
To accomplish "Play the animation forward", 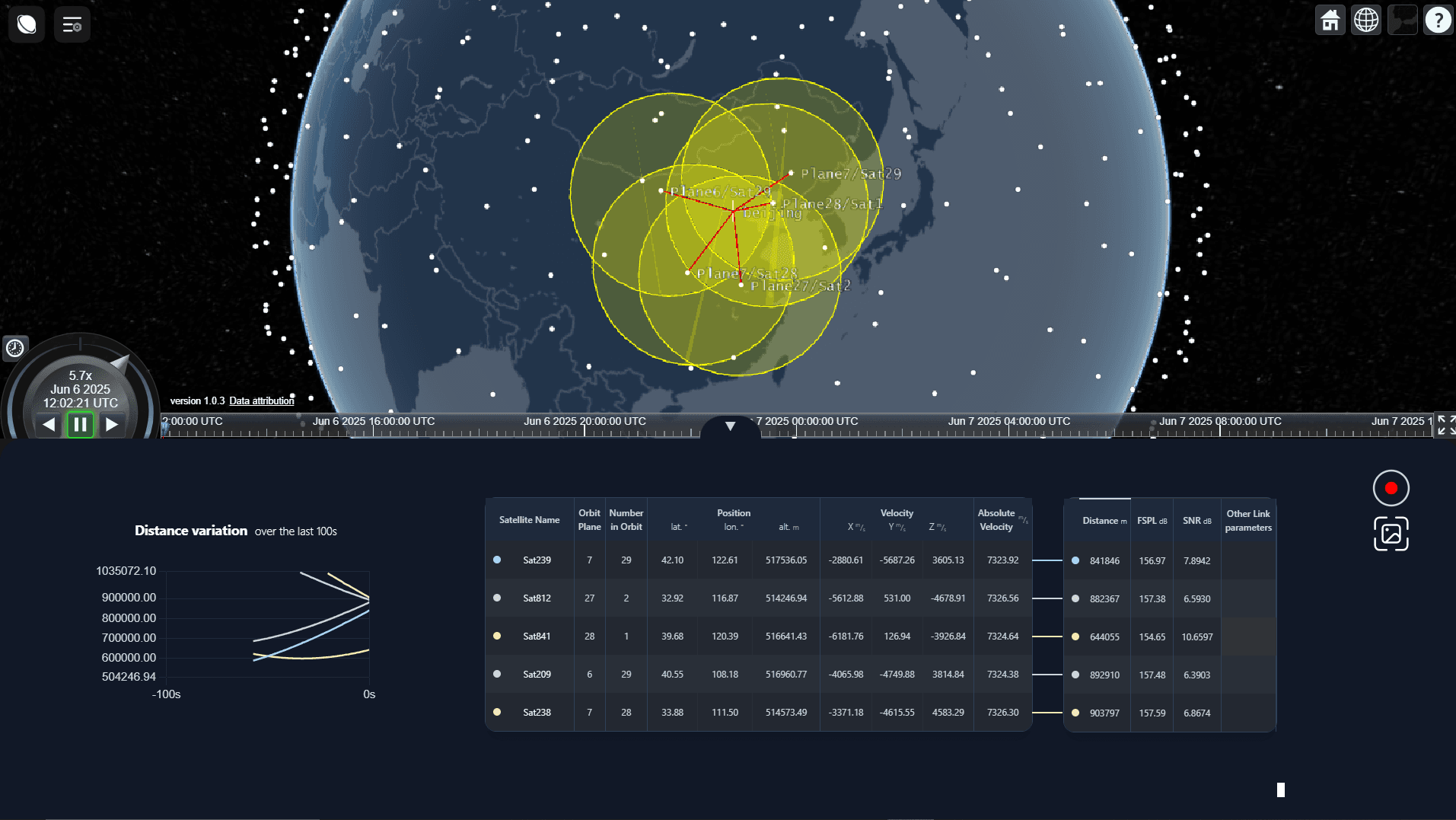I will (x=112, y=424).
